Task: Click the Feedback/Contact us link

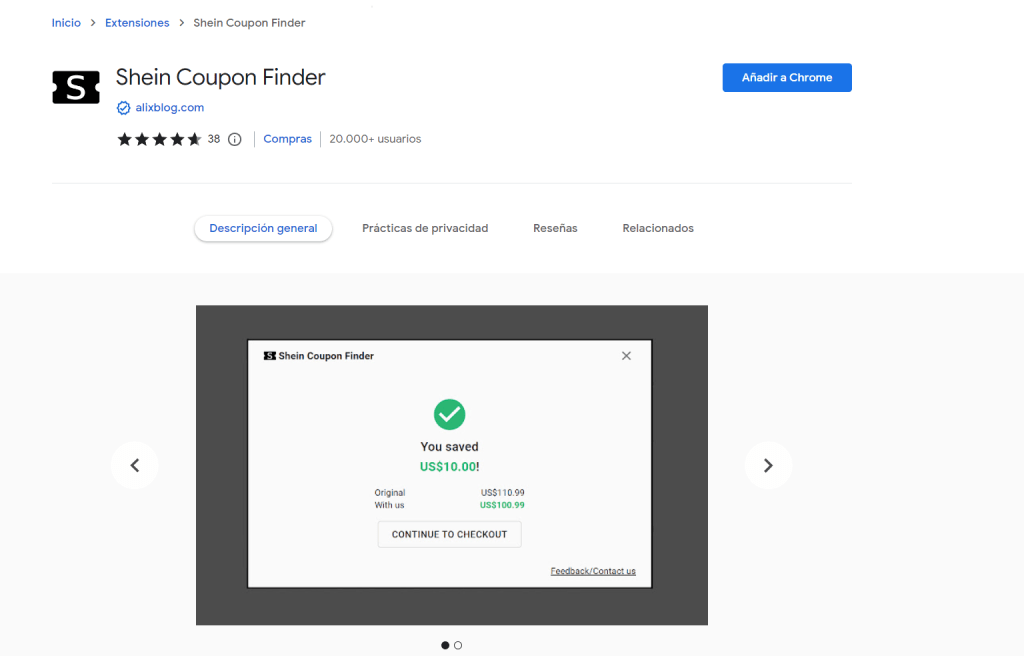Action: (593, 571)
